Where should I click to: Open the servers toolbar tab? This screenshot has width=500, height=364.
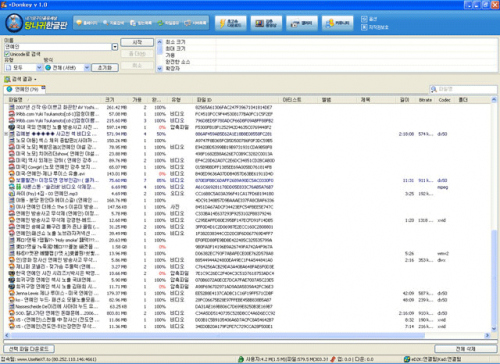point(195,23)
